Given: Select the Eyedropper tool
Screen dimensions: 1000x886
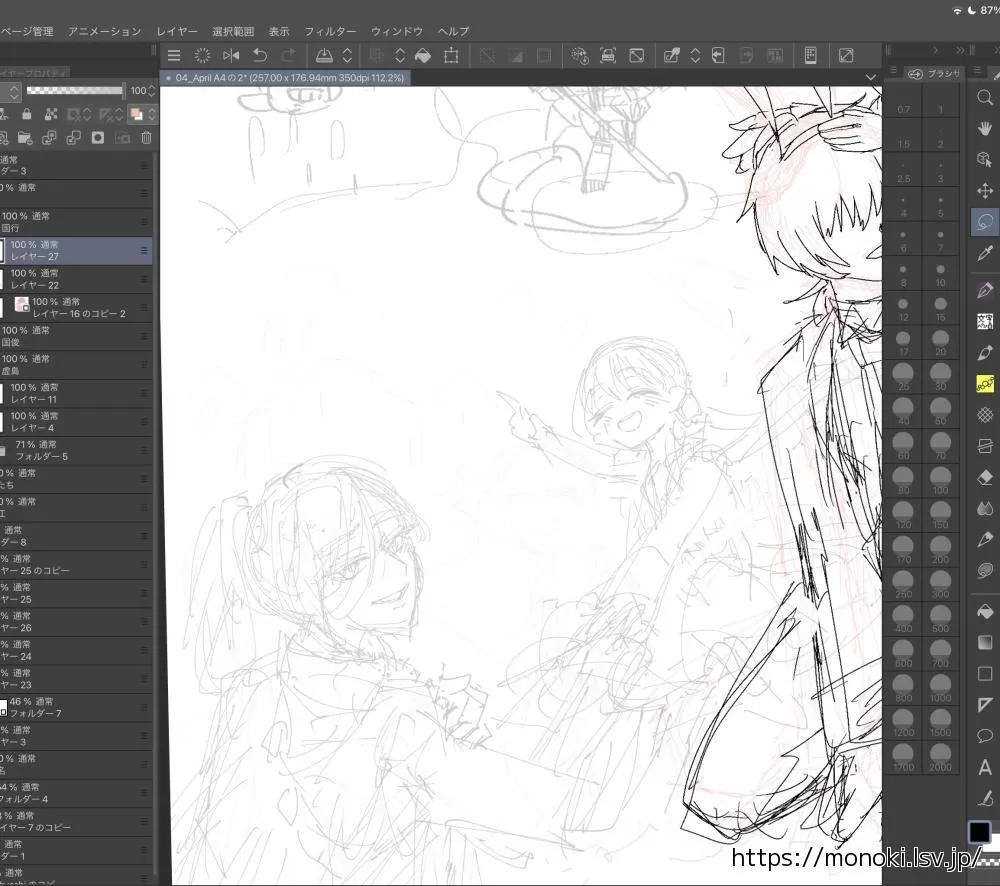Looking at the screenshot, I should [x=985, y=253].
